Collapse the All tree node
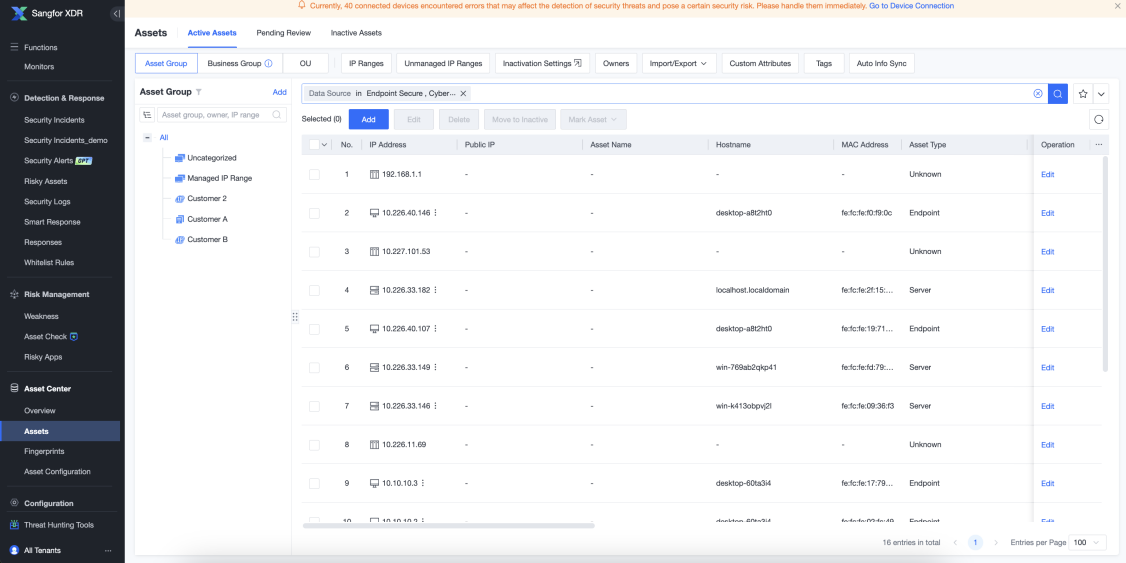 [147, 137]
